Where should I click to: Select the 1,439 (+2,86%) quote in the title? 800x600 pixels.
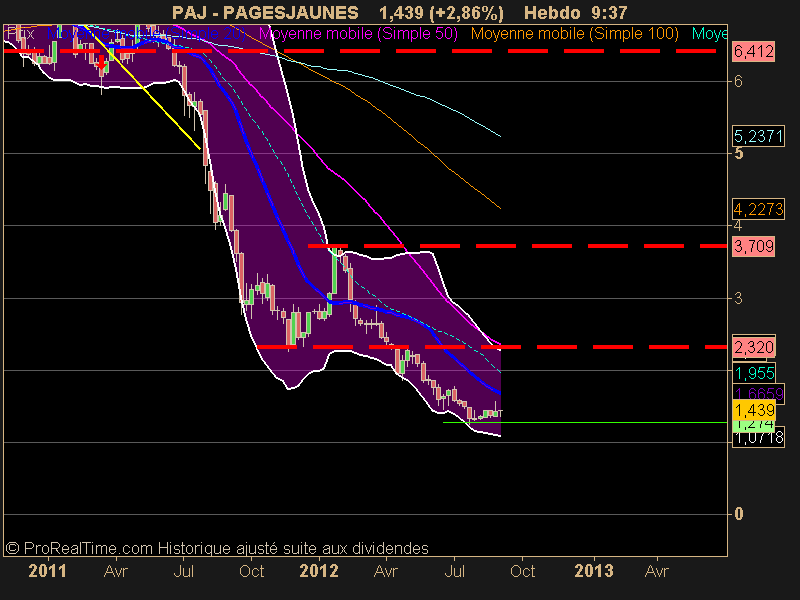441,13
